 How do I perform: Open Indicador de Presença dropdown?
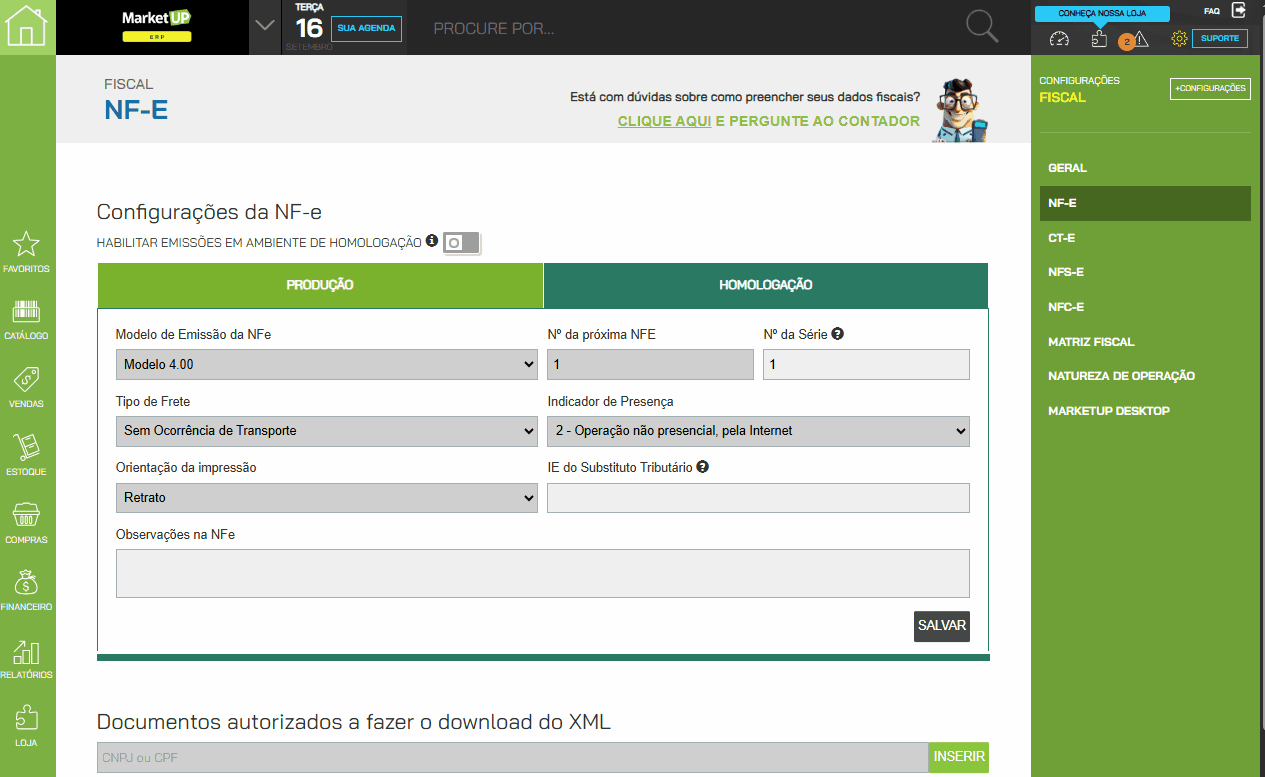point(758,431)
